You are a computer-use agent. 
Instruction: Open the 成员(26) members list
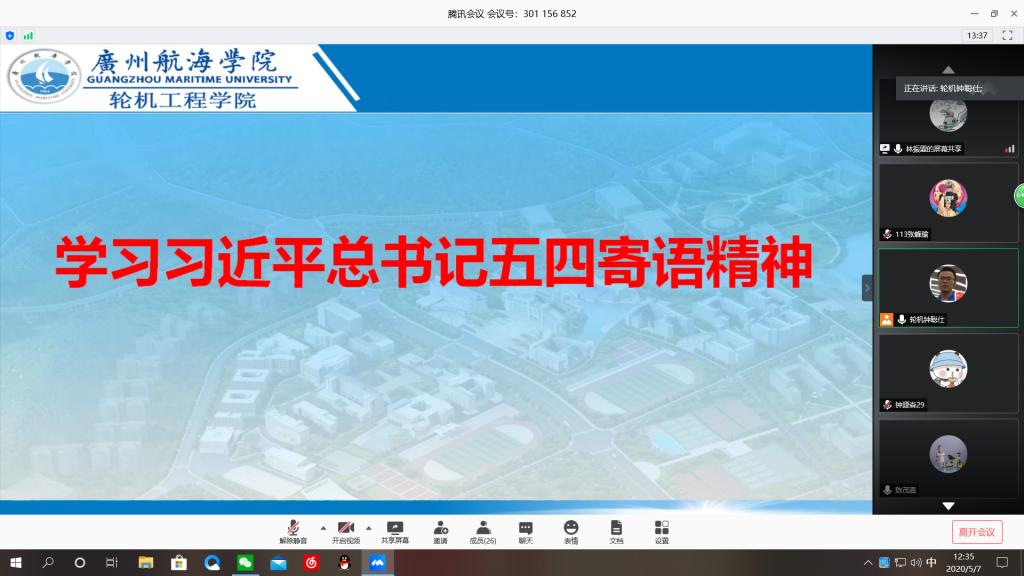point(483,531)
